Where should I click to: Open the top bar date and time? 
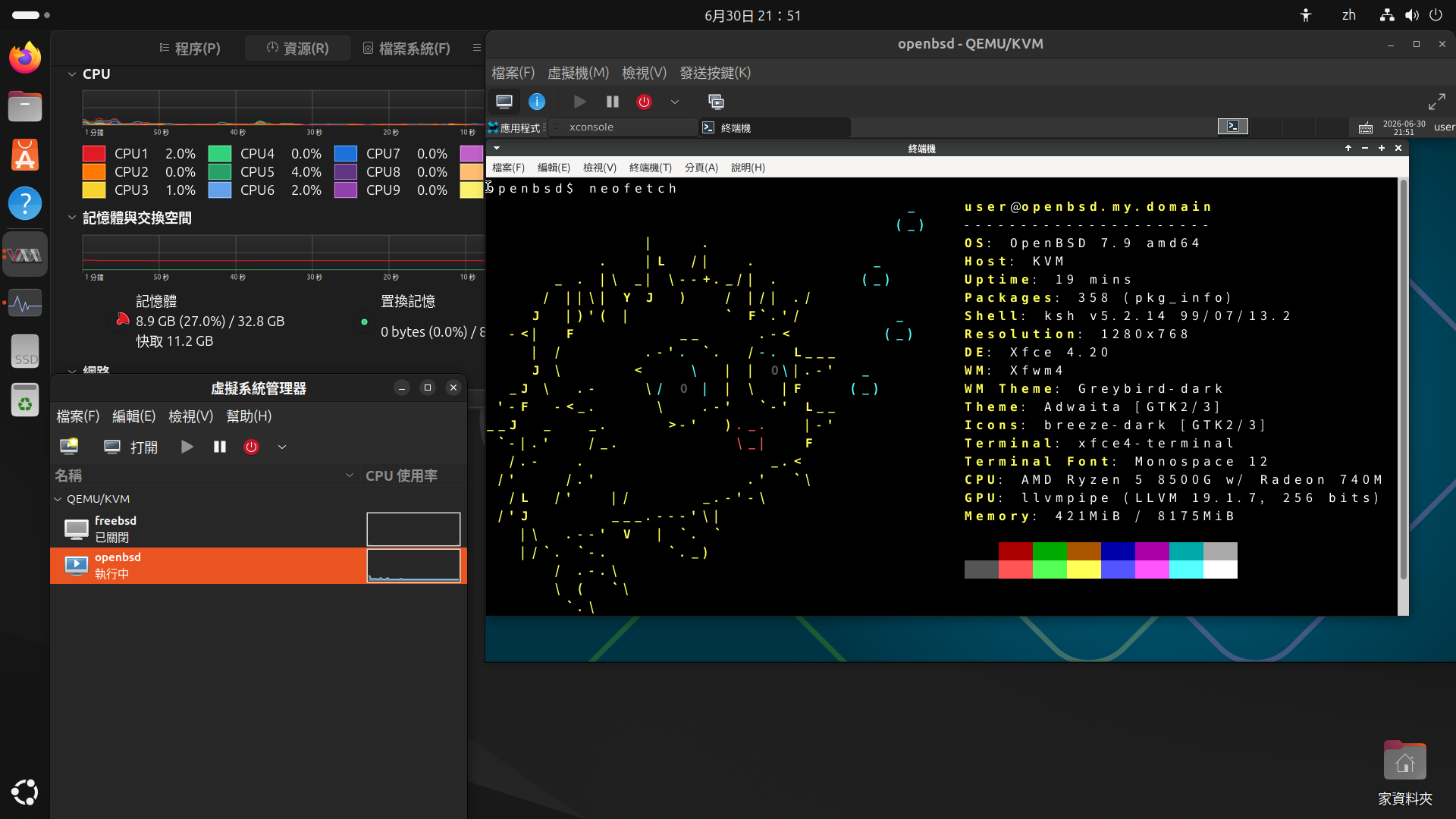click(752, 15)
